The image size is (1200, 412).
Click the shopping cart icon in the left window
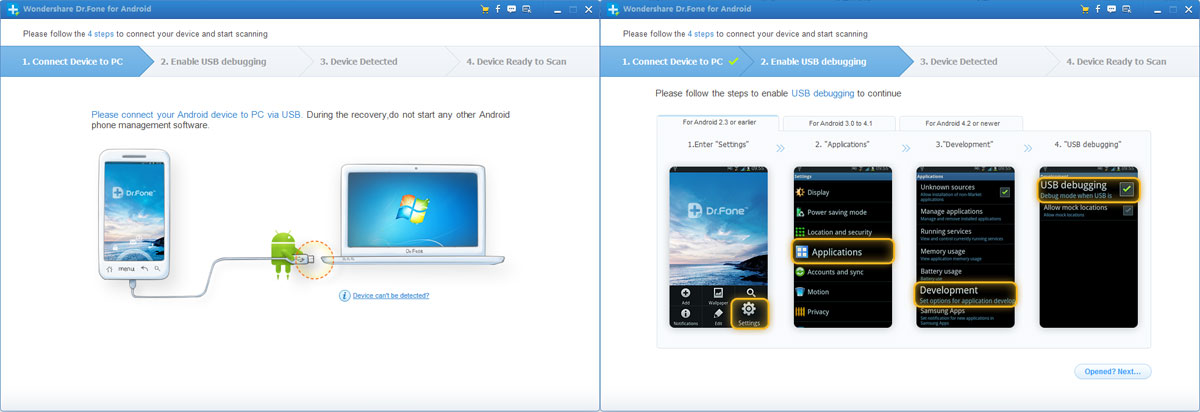(484, 9)
